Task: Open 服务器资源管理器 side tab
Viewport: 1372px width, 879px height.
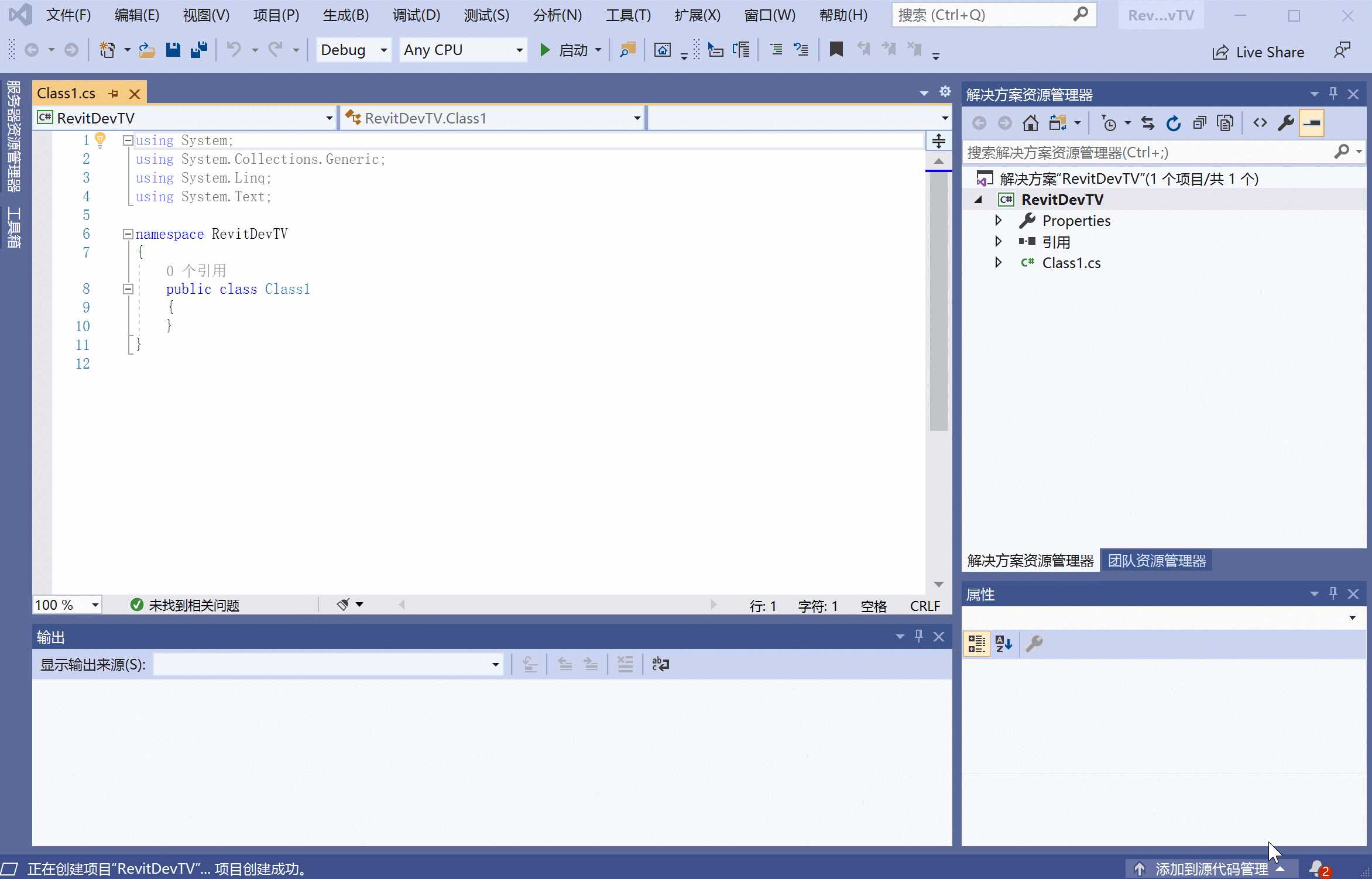Action: 13,136
